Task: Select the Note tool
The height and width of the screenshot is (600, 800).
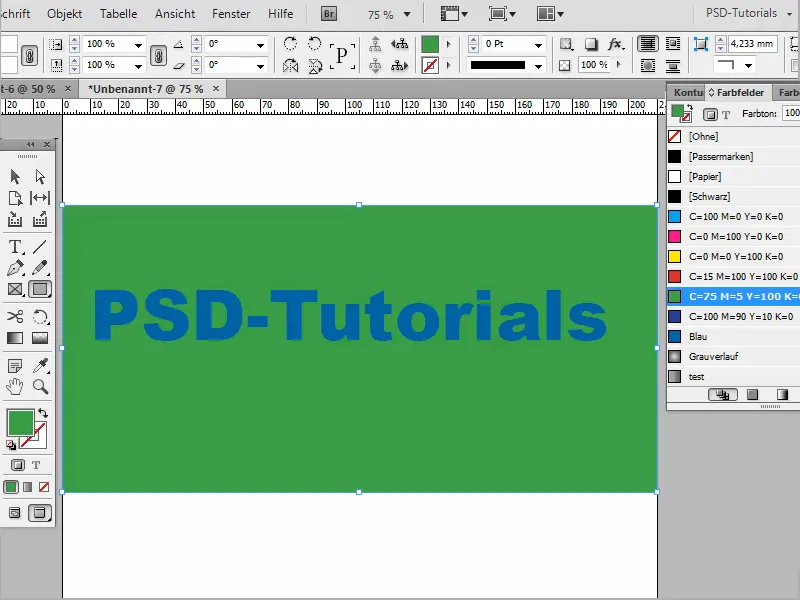Action: pos(15,365)
